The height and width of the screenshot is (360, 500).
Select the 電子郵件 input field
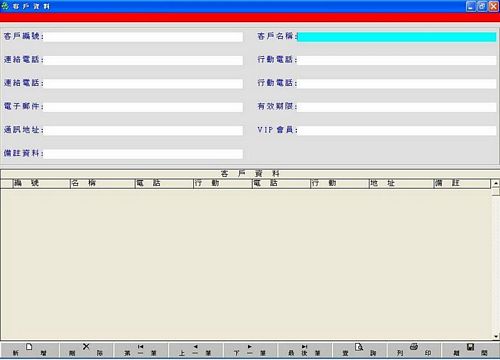click(143, 107)
